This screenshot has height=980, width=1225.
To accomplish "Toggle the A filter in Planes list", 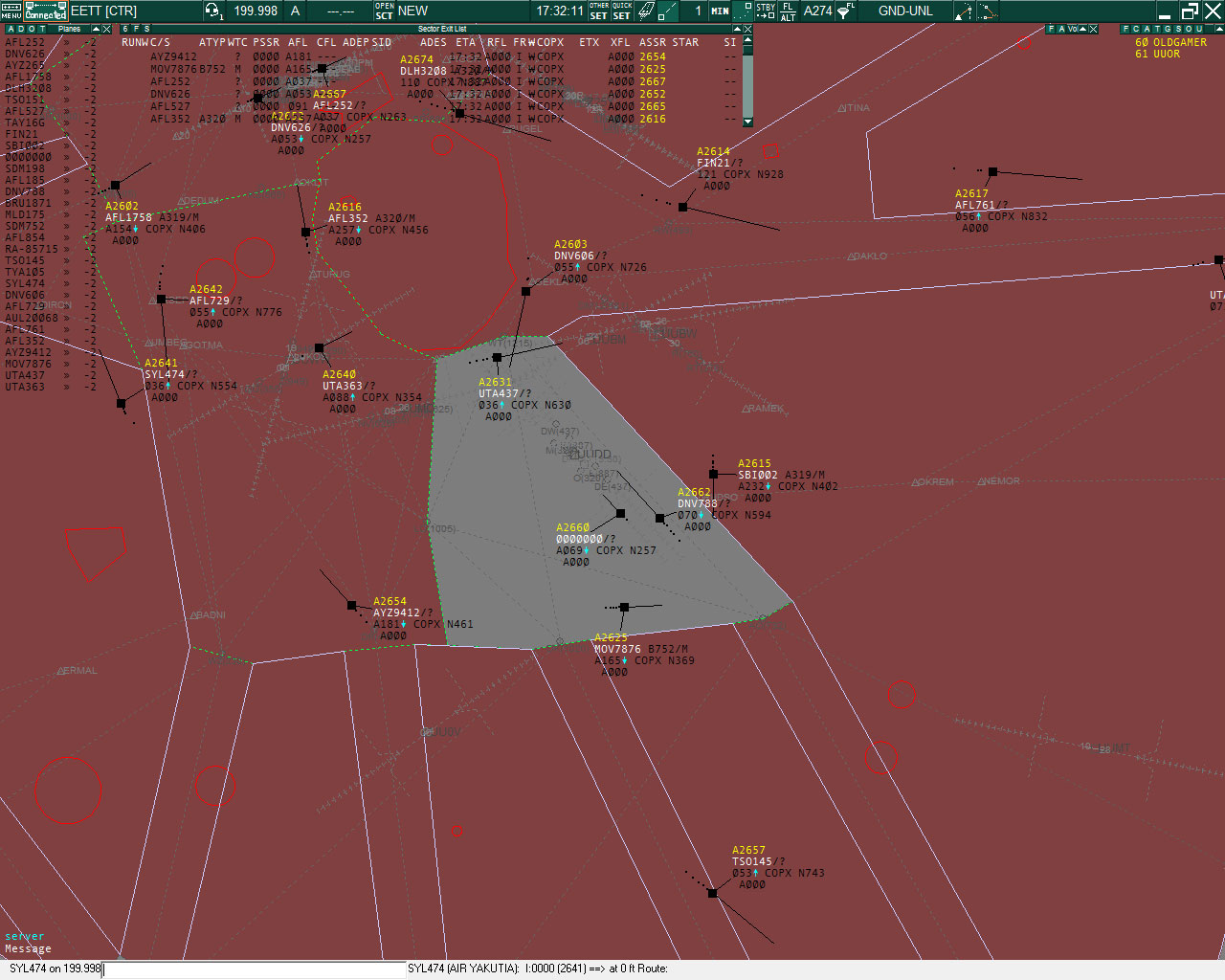I will tap(10, 29).
